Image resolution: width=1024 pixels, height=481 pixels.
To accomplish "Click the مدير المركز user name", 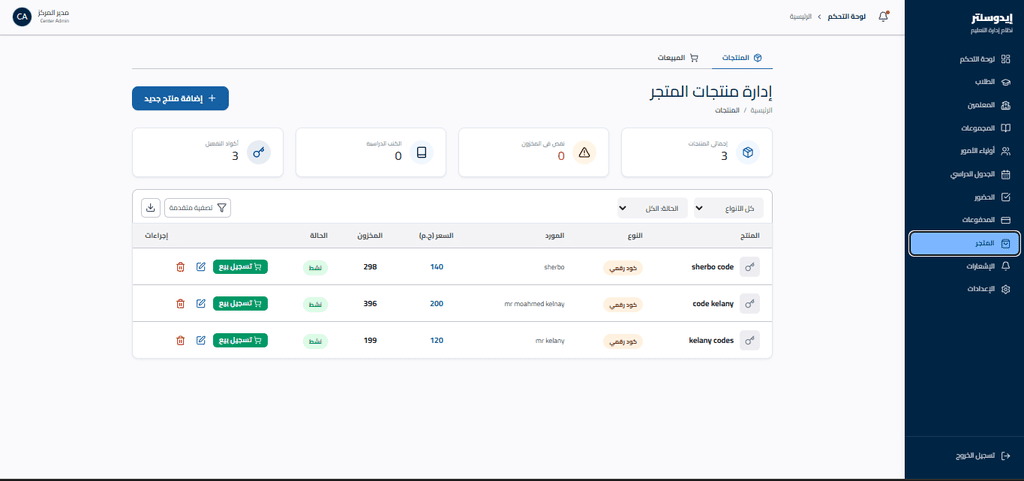I will [55, 13].
